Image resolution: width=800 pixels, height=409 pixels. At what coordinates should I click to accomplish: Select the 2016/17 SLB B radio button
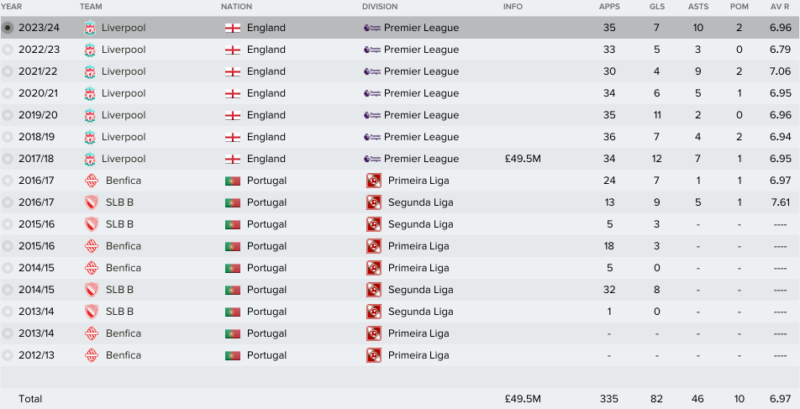[x=7, y=202]
